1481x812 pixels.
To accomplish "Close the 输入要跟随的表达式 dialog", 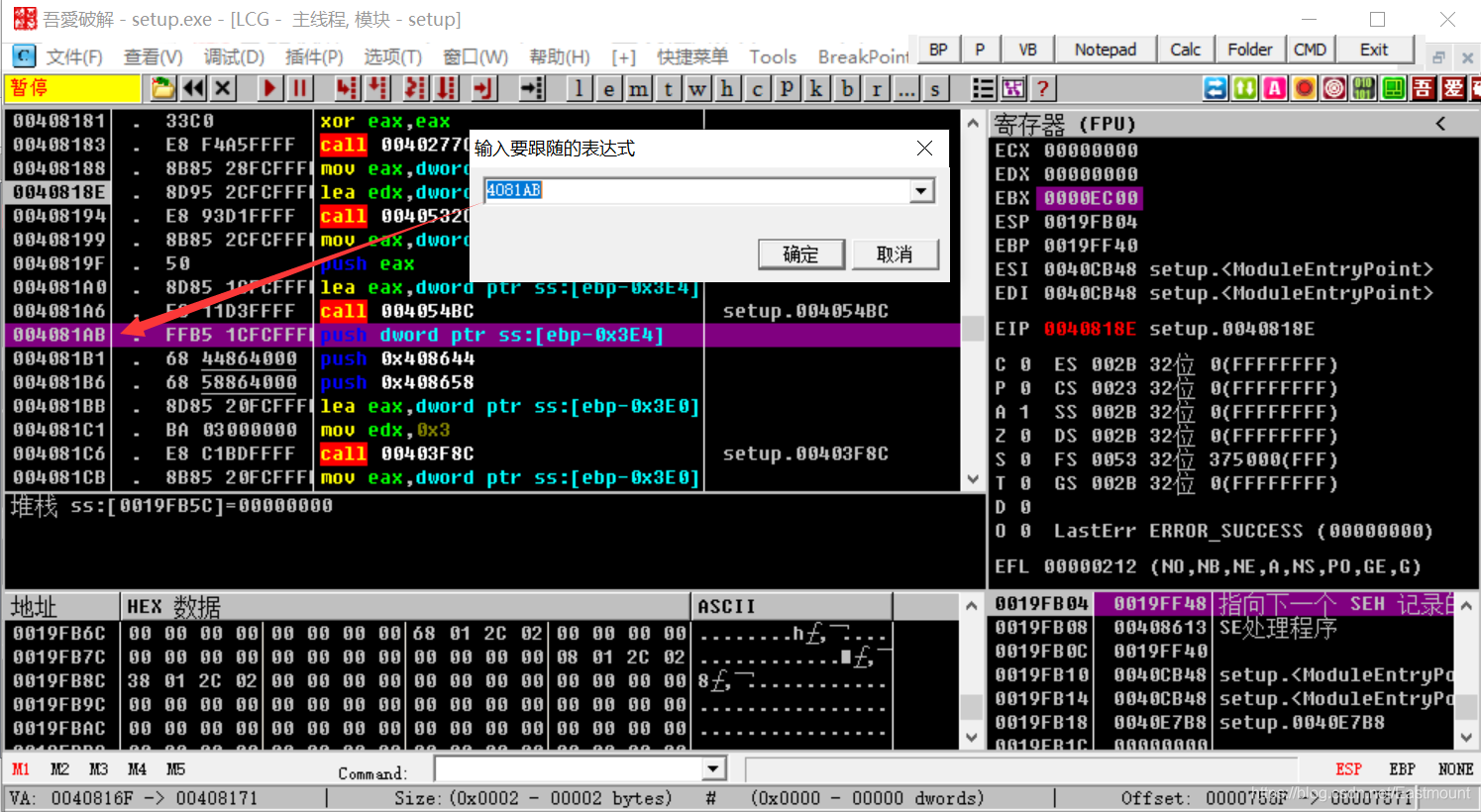I will pyautogui.click(x=924, y=148).
